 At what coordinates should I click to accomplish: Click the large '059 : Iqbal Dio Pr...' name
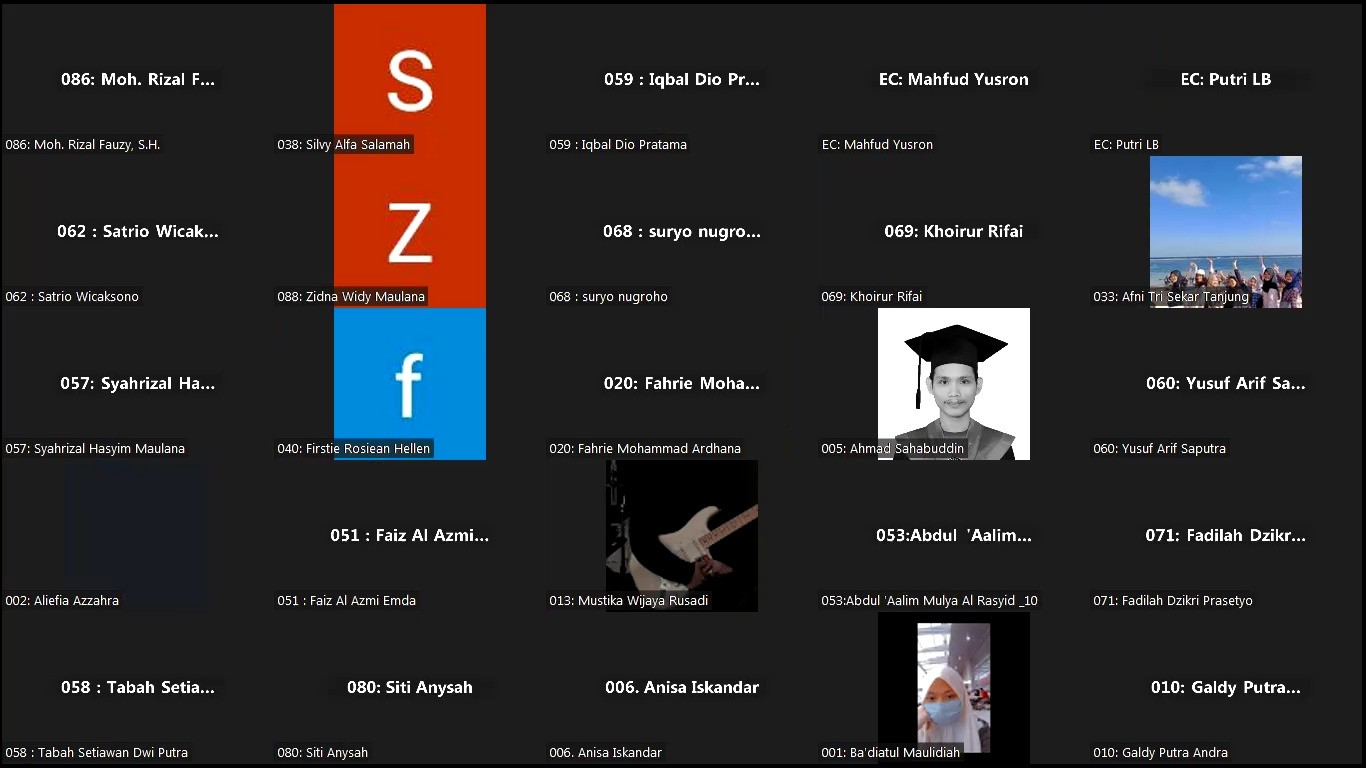681,80
